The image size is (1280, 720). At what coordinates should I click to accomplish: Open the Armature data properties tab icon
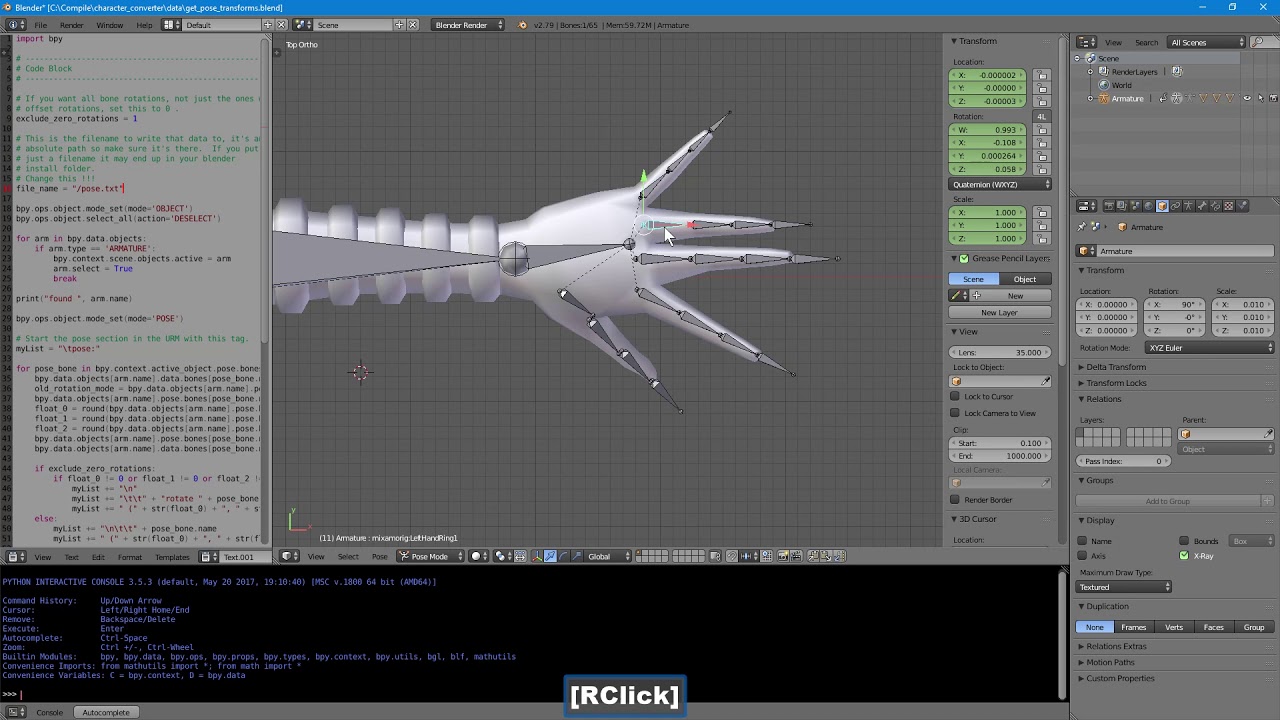coord(1188,206)
